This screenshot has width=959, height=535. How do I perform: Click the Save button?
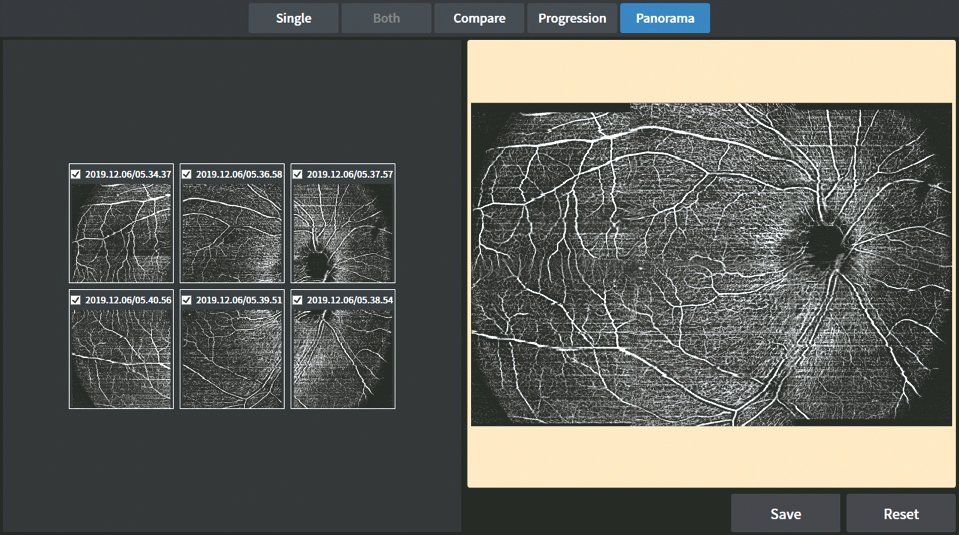tap(785, 514)
